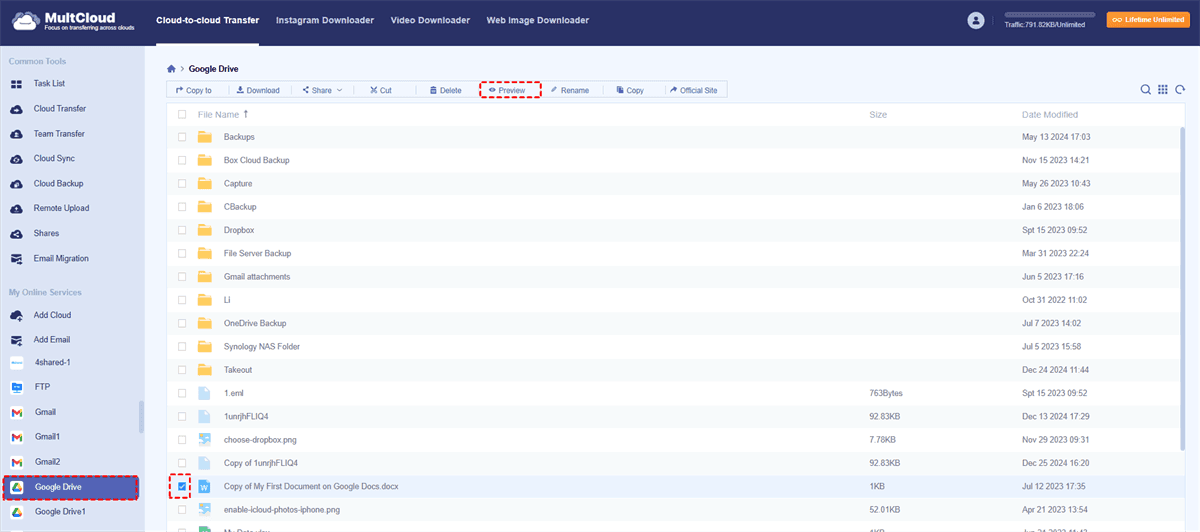1200x532 pixels.
Task: Click the Preview button
Action: click(510, 90)
